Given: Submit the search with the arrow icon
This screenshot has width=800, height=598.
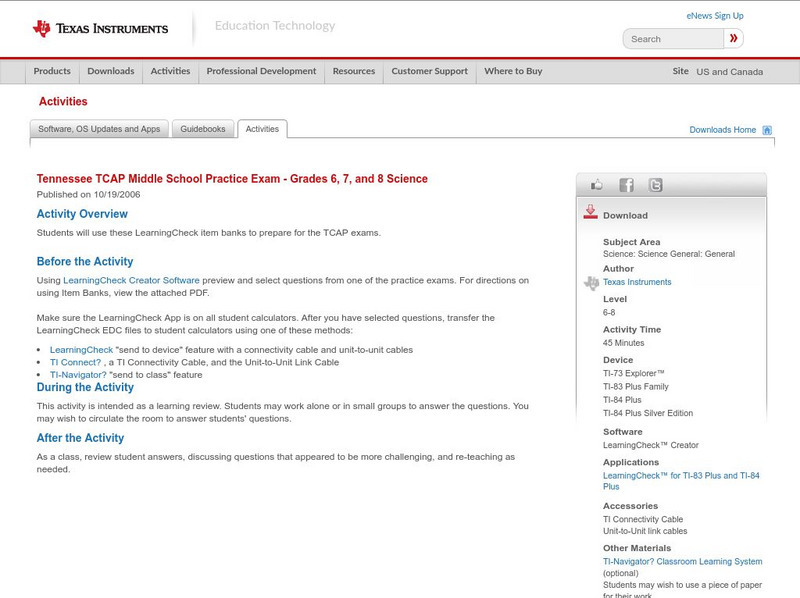Looking at the screenshot, I should (x=732, y=38).
